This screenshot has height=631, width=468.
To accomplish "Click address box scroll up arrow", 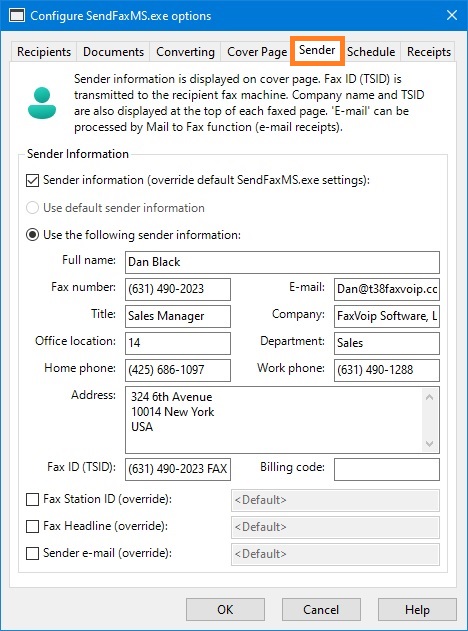I will [x=429, y=397].
